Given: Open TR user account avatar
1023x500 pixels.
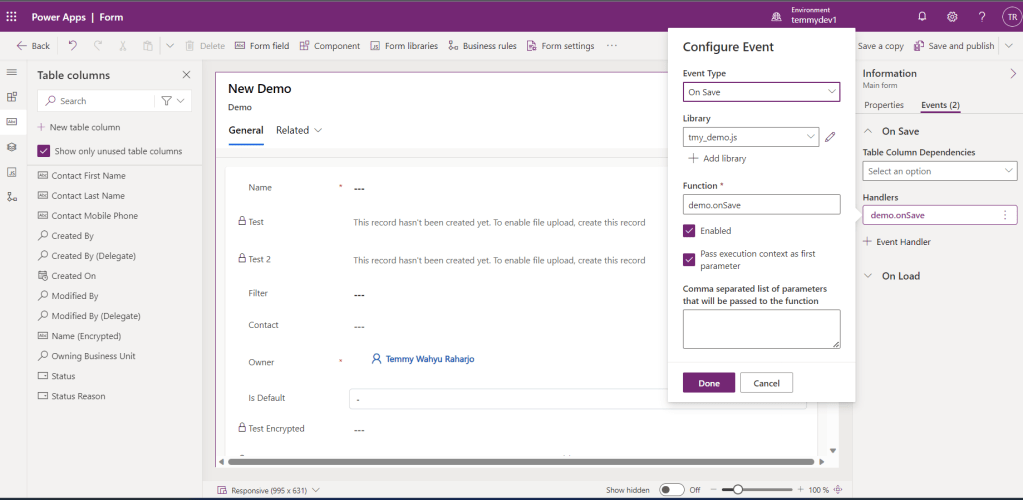Looking at the screenshot, I should point(1010,17).
